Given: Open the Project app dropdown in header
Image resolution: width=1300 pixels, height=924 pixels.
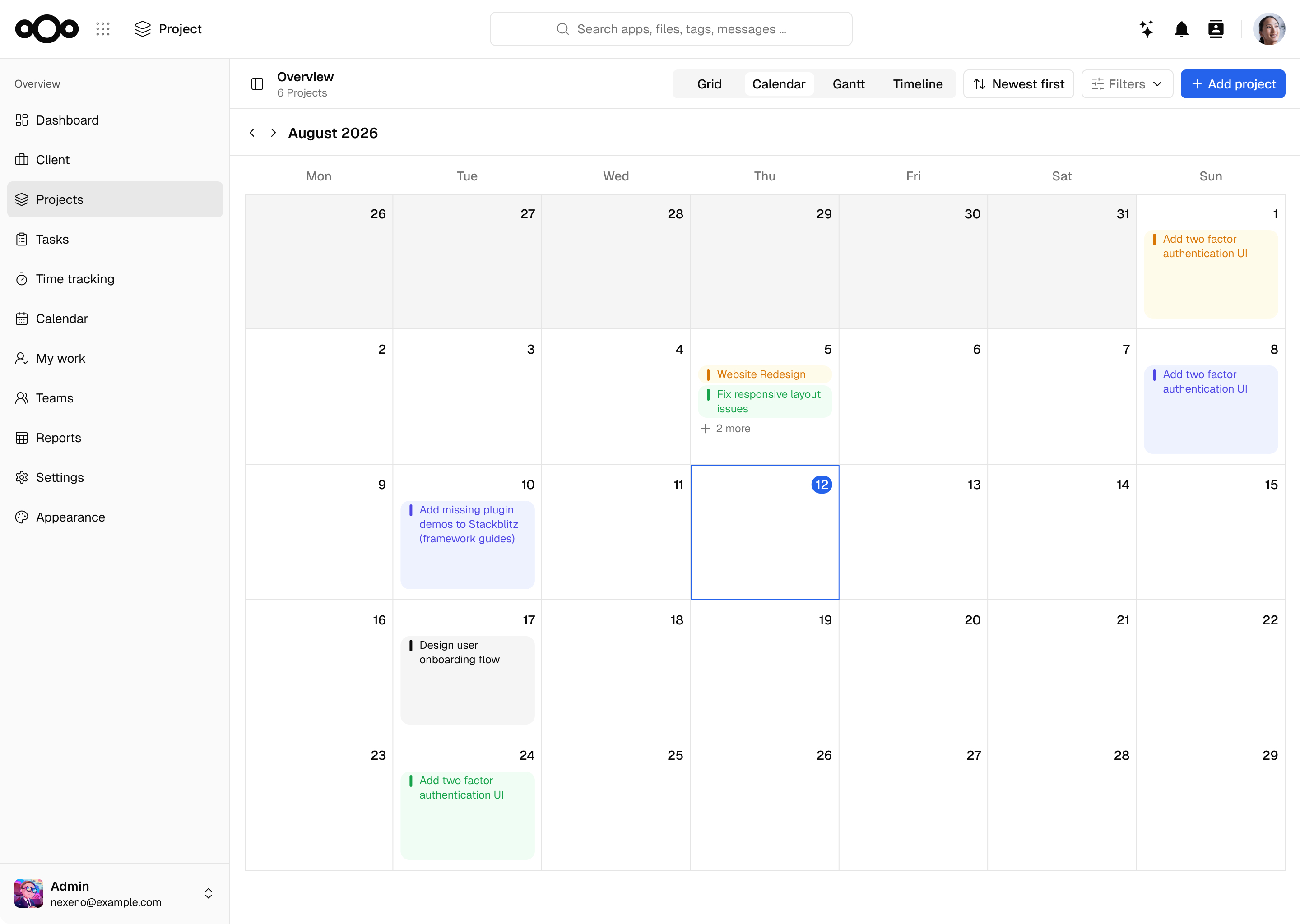Looking at the screenshot, I should coord(168,29).
